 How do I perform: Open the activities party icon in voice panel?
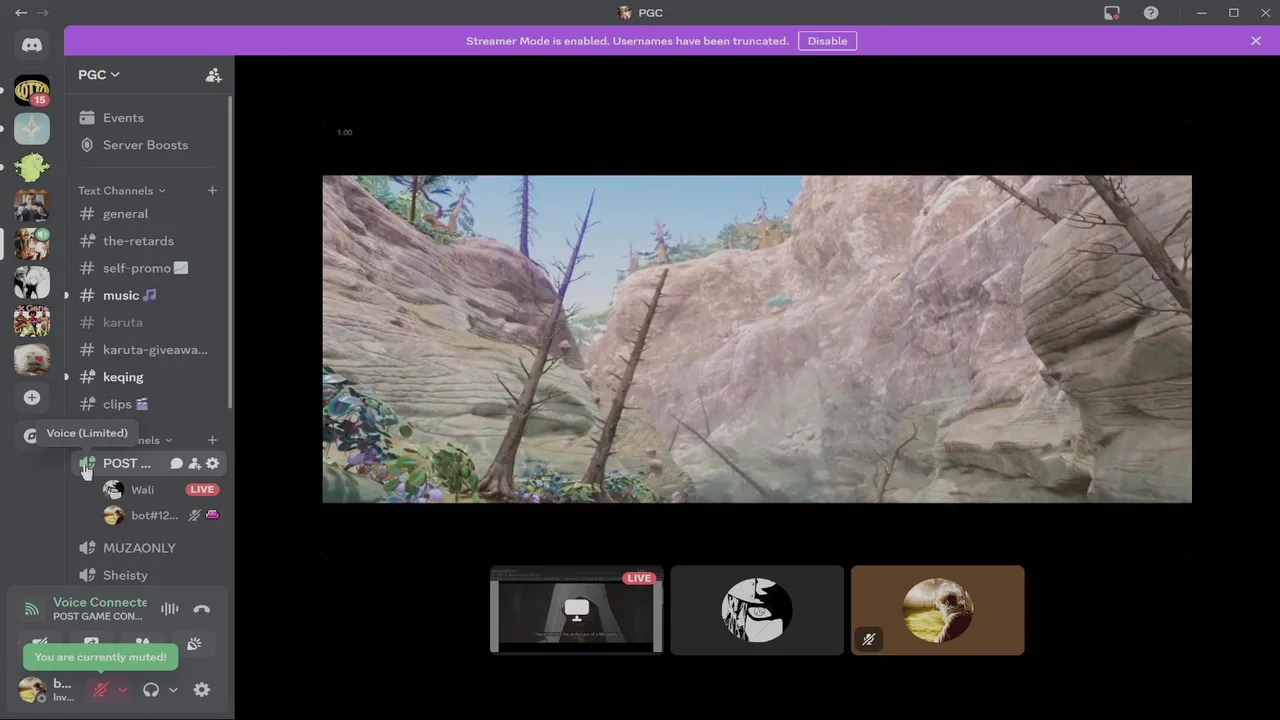point(194,644)
